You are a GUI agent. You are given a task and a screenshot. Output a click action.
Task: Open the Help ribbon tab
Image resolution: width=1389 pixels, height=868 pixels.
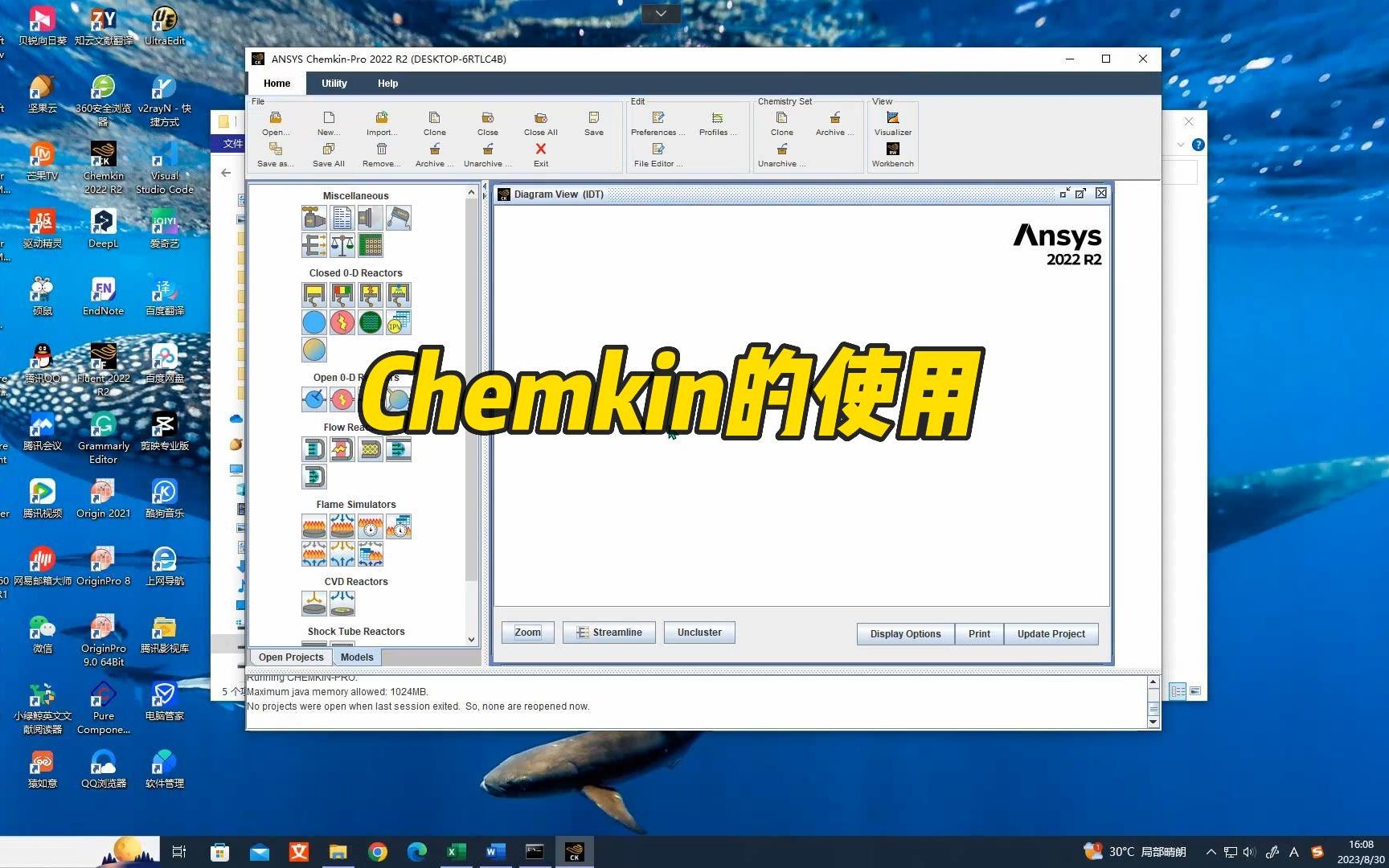[x=387, y=84]
